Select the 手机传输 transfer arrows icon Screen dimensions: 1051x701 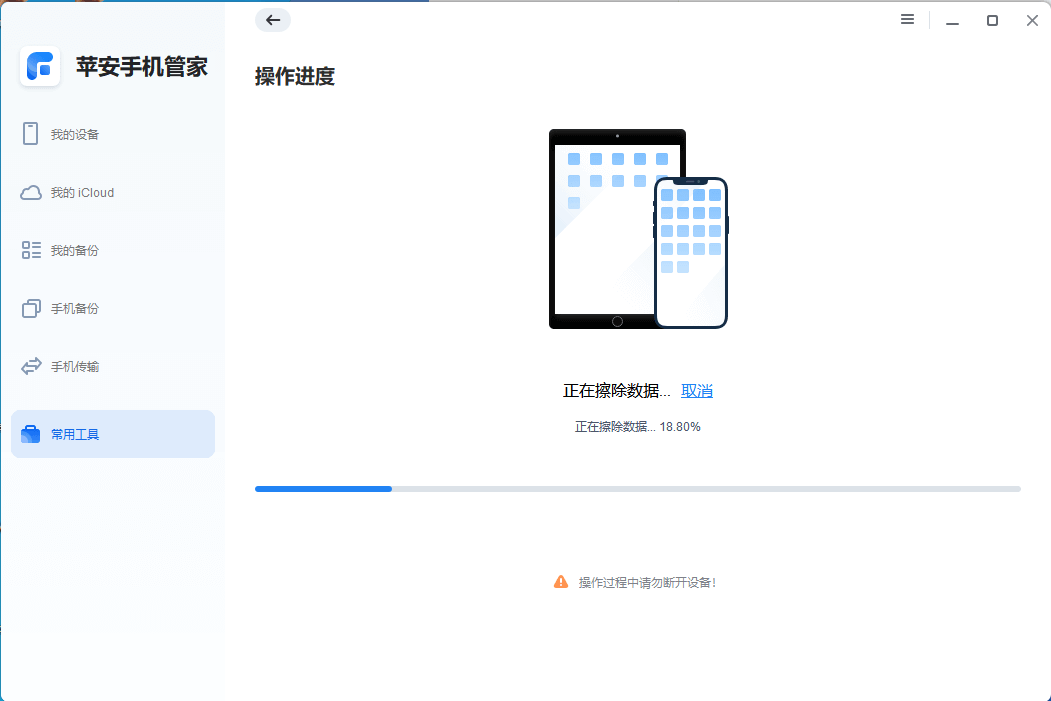30,366
